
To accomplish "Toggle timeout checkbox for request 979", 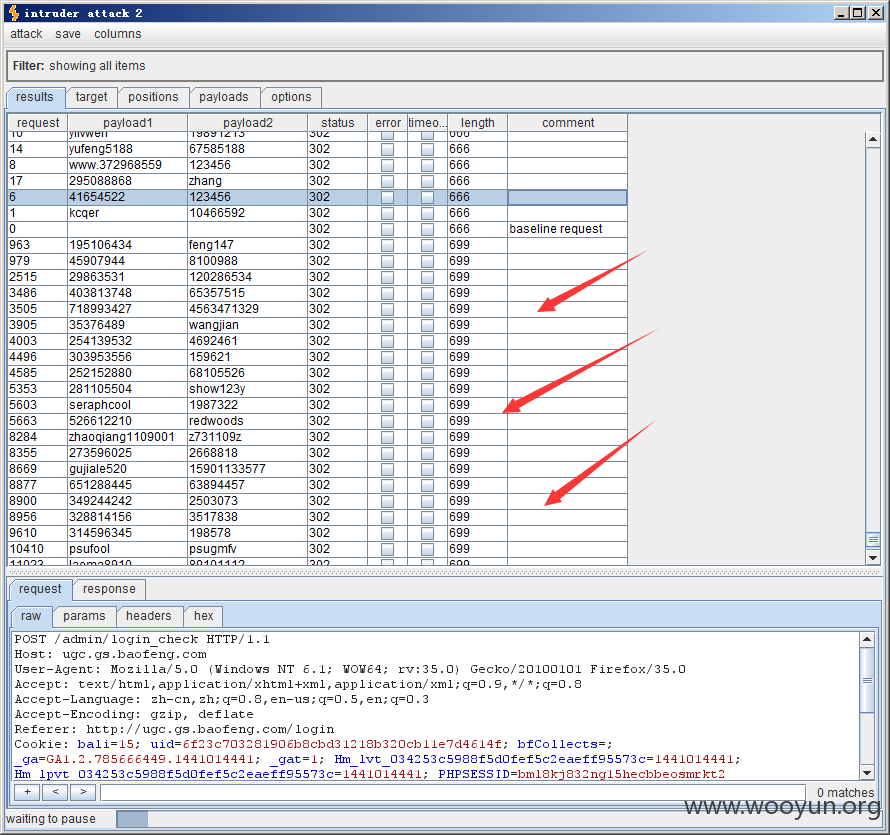I will [427, 261].
